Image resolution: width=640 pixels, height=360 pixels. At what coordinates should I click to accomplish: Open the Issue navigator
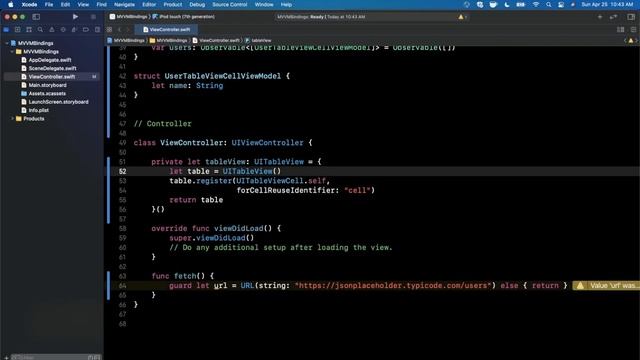point(51,30)
